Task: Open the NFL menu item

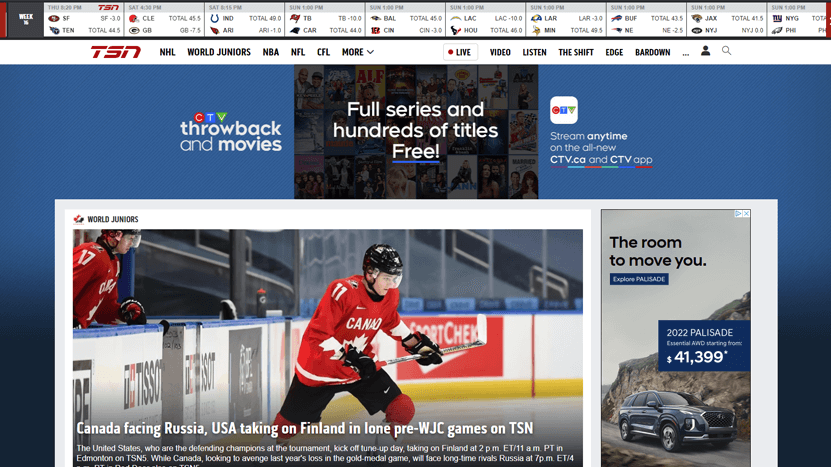Action: 298,52
